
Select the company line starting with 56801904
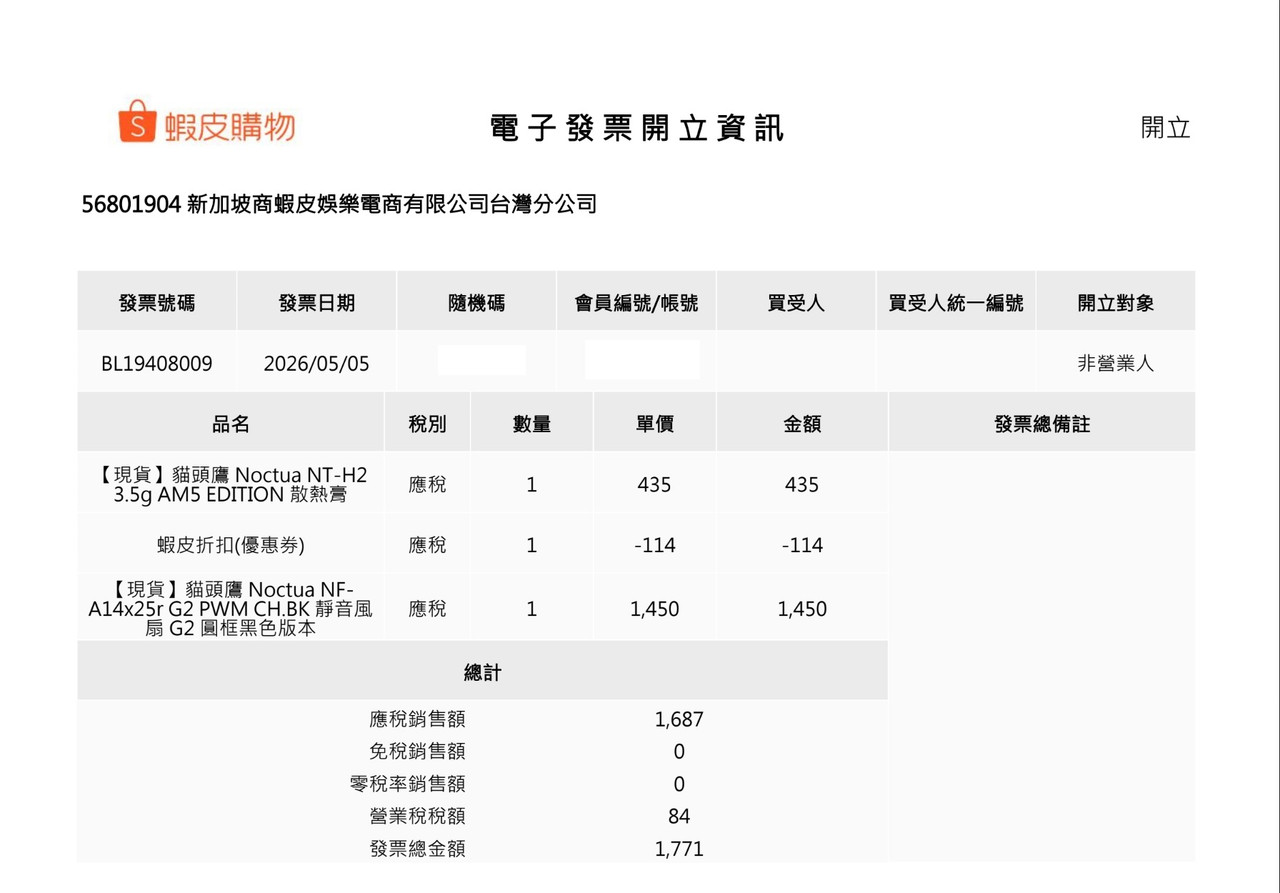coord(339,204)
